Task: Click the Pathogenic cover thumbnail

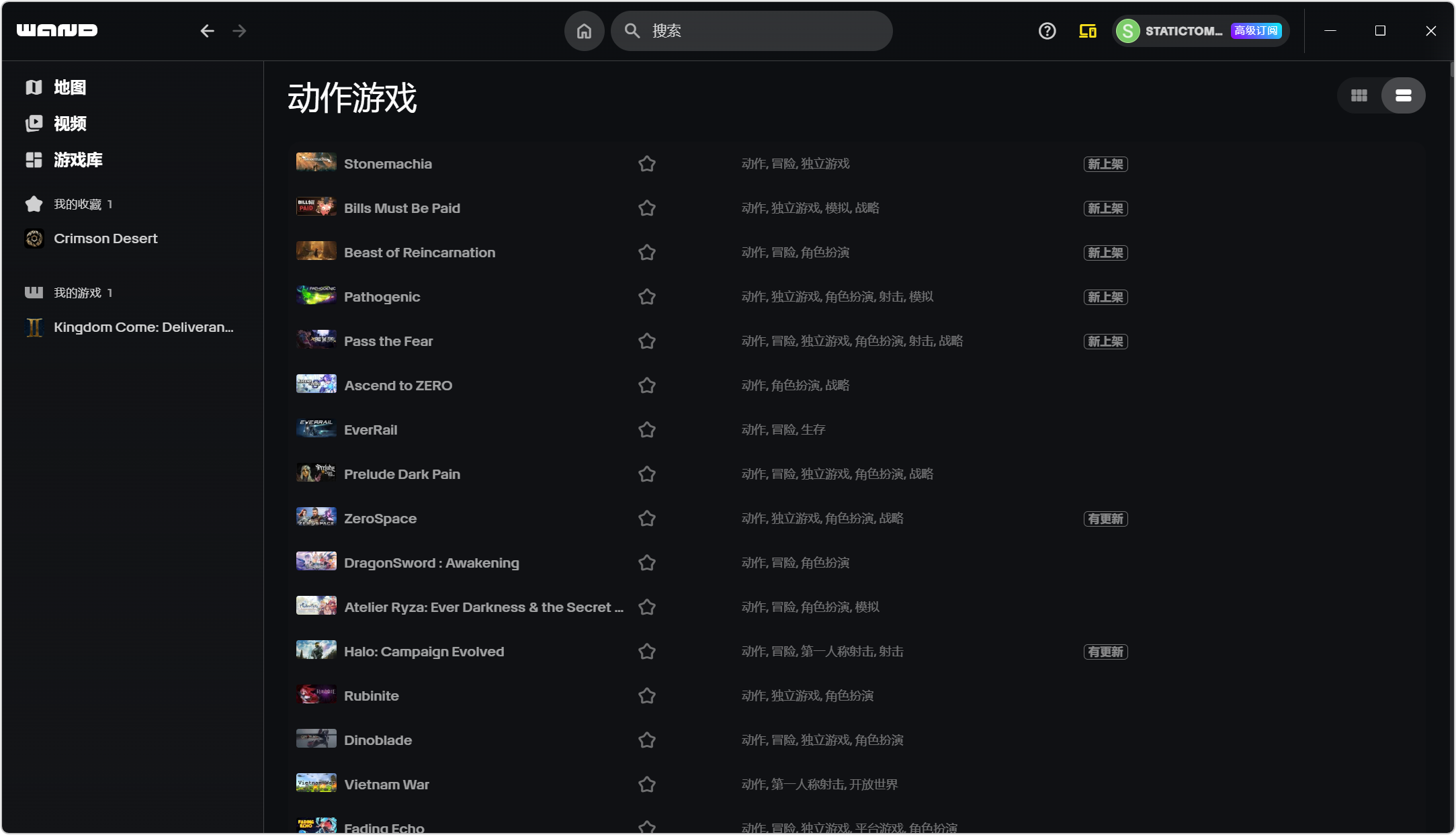Action: point(316,295)
